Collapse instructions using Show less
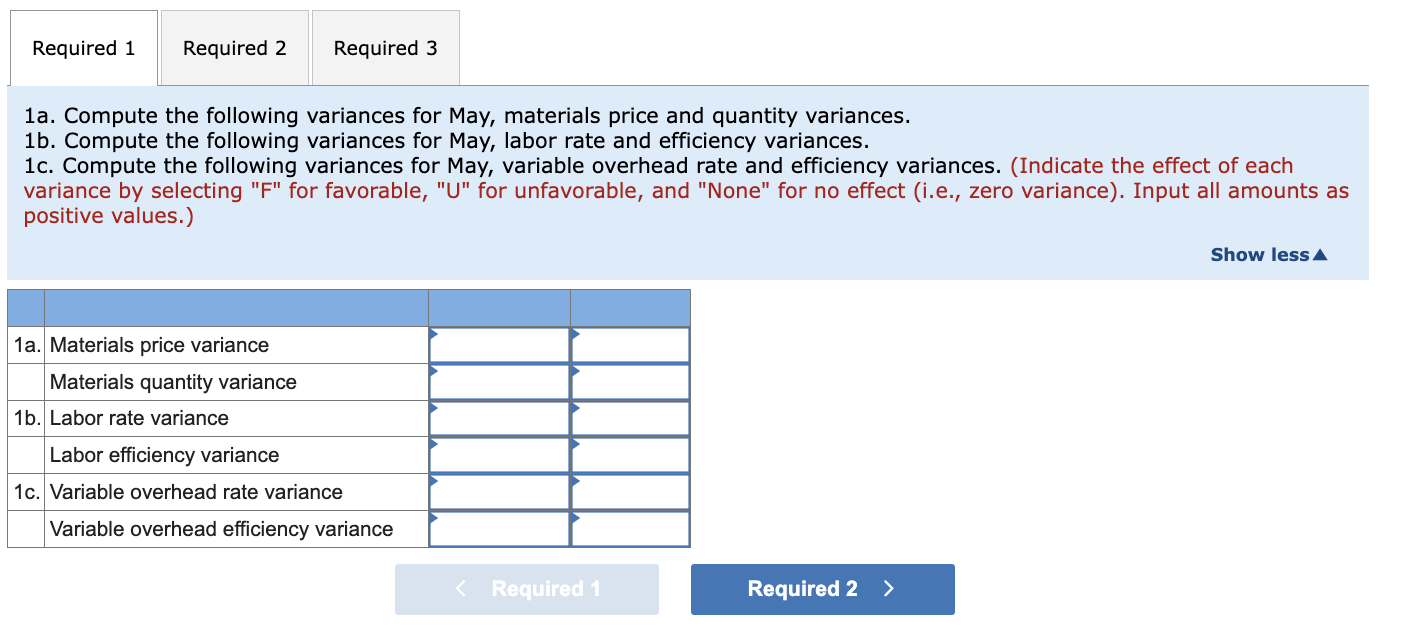Image resolution: width=1424 pixels, height=644 pixels. click(x=1266, y=254)
